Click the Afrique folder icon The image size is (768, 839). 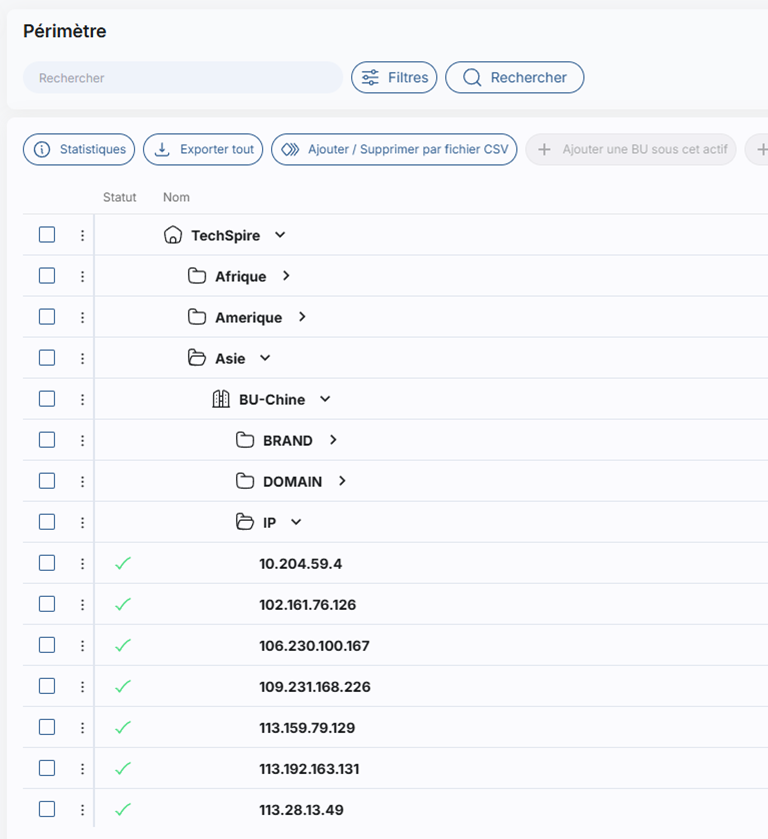point(197,276)
